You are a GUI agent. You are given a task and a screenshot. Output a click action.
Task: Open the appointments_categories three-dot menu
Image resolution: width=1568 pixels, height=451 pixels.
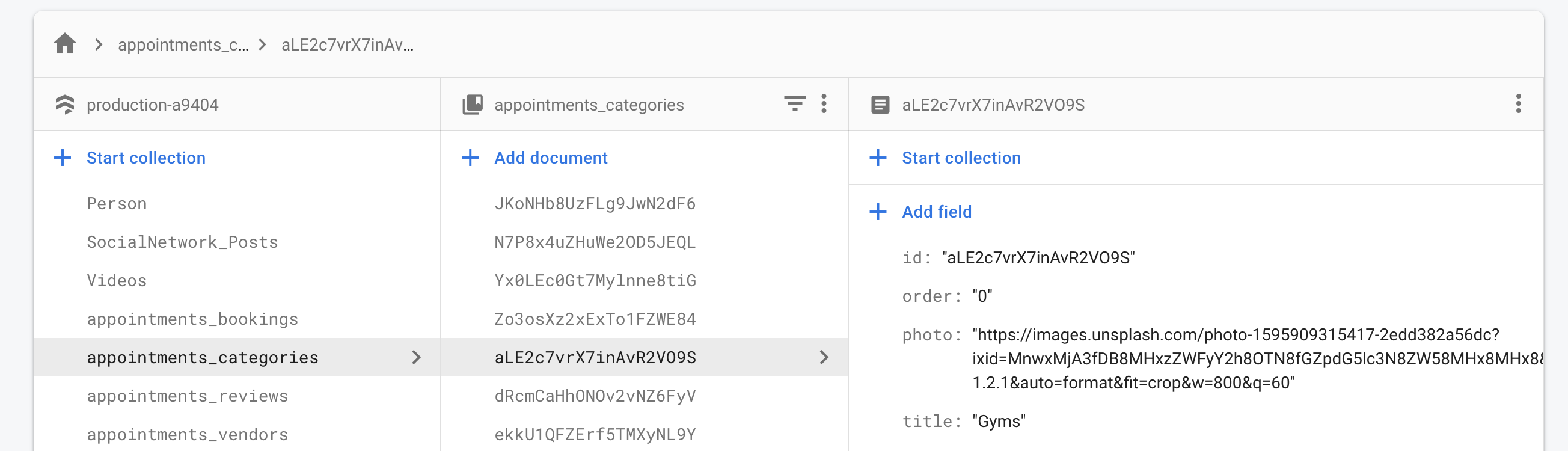[x=824, y=104]
